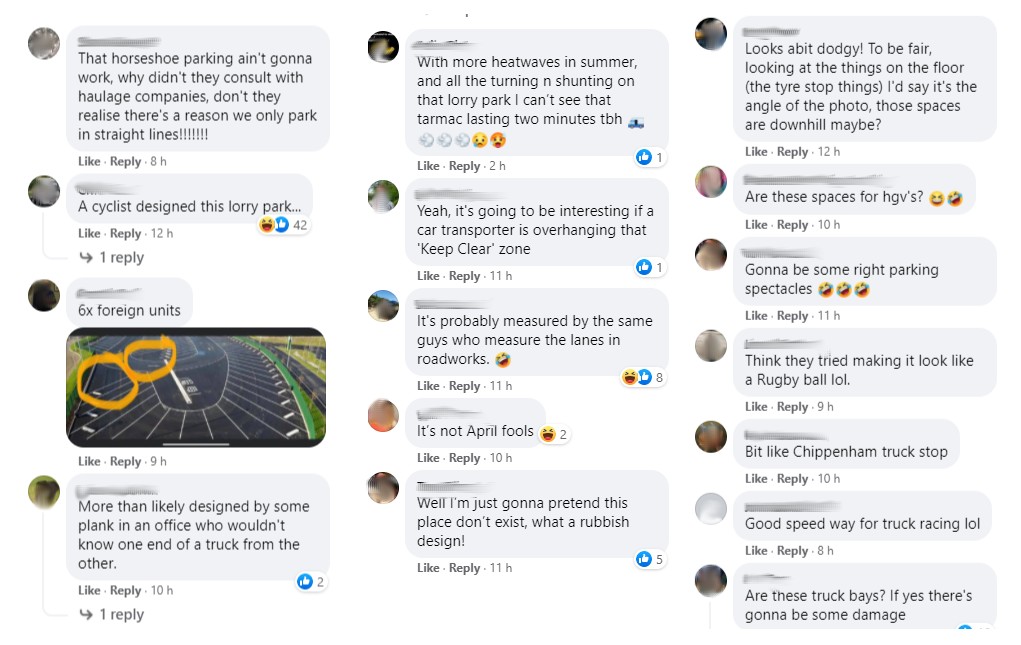
Task: View reactions on roadworks lanes comment
Action: click(x=643, y=377)
